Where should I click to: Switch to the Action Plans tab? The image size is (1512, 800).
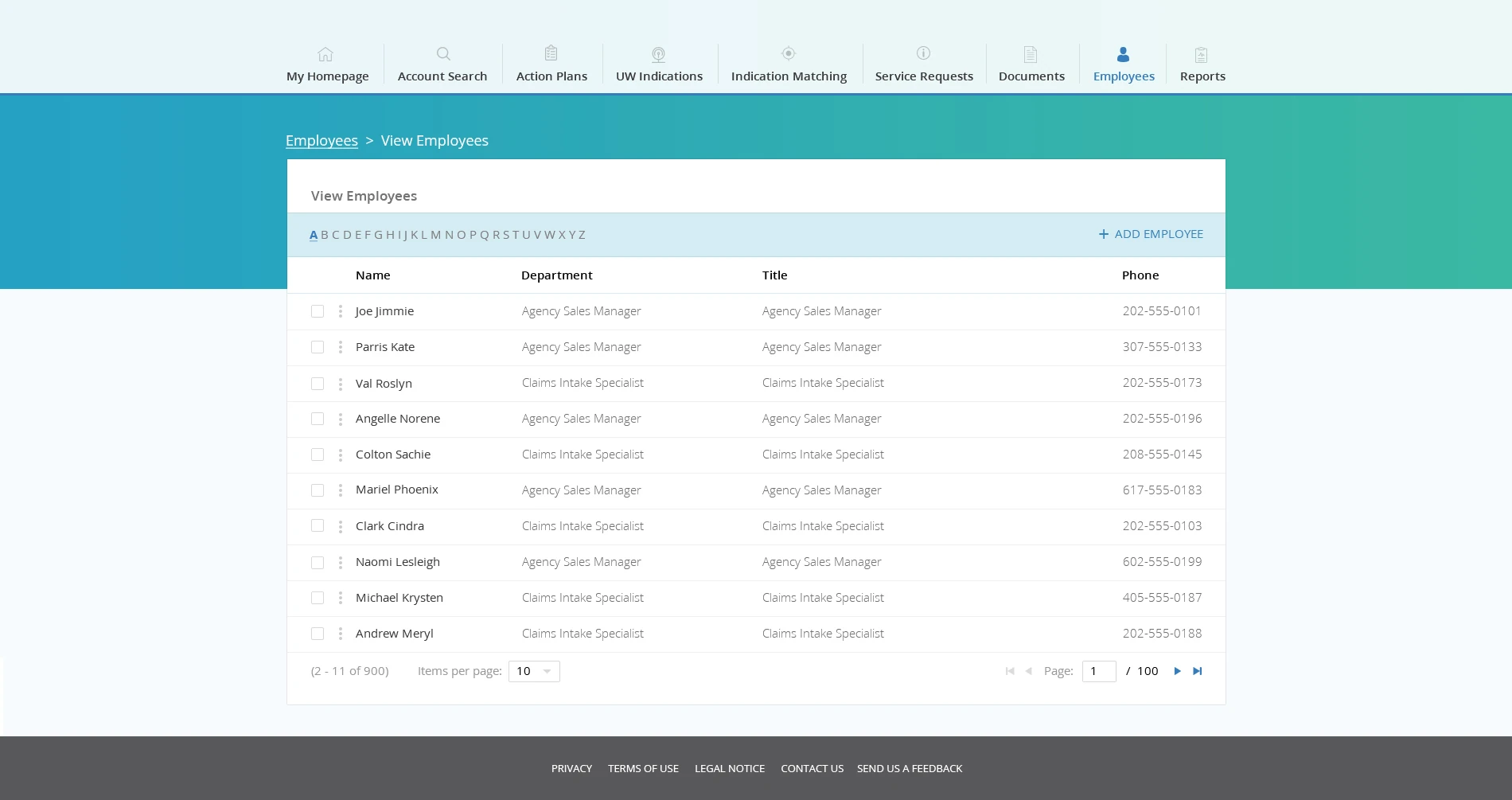click(x=551, y=64)
